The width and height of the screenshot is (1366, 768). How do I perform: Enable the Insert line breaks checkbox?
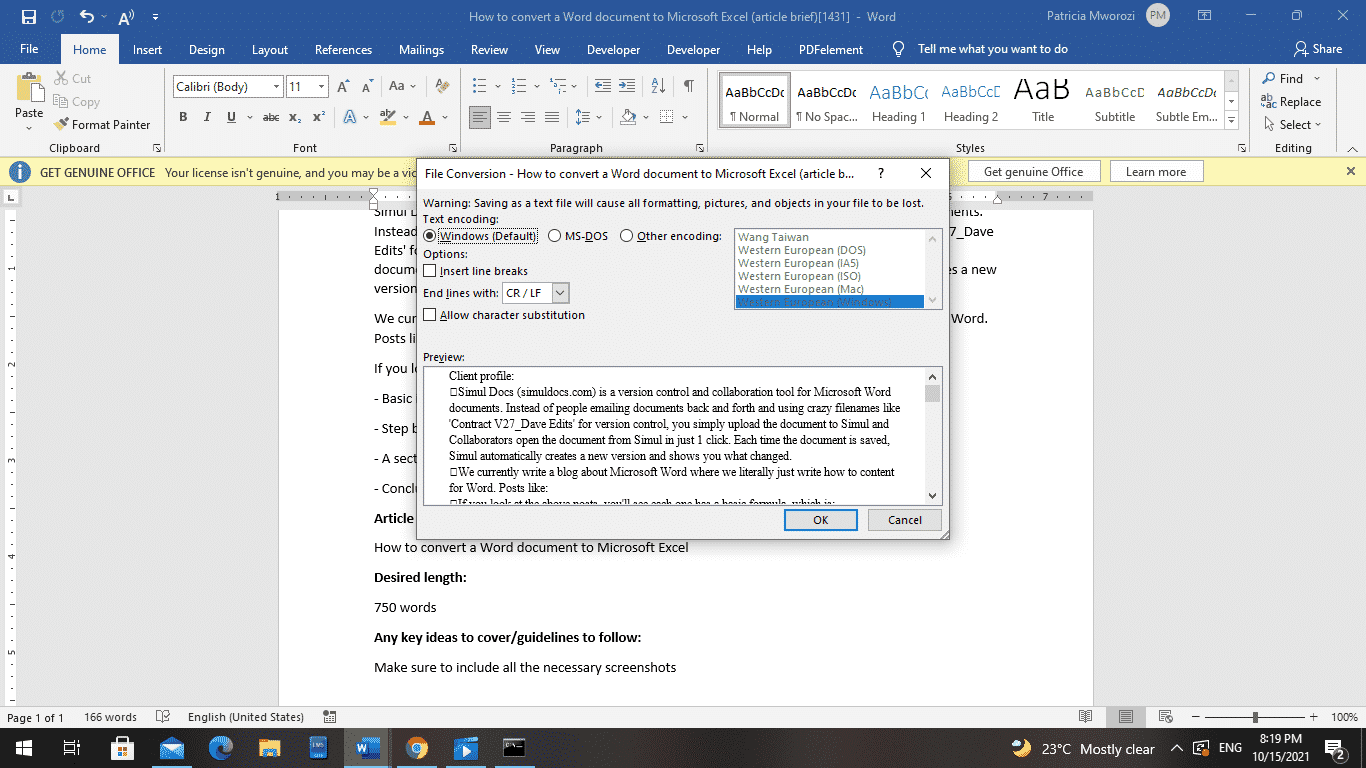click(430, 270)
